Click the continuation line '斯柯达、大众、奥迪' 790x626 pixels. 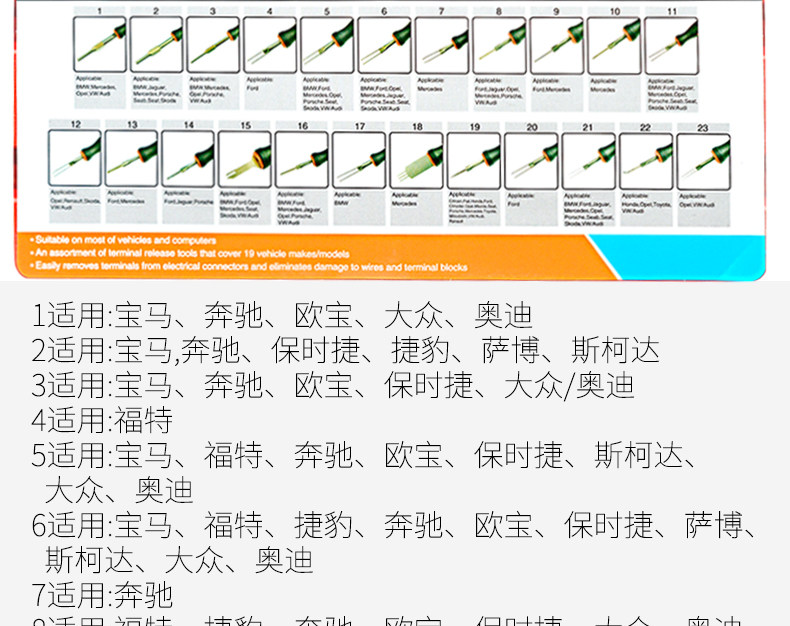tap(179, 560)
